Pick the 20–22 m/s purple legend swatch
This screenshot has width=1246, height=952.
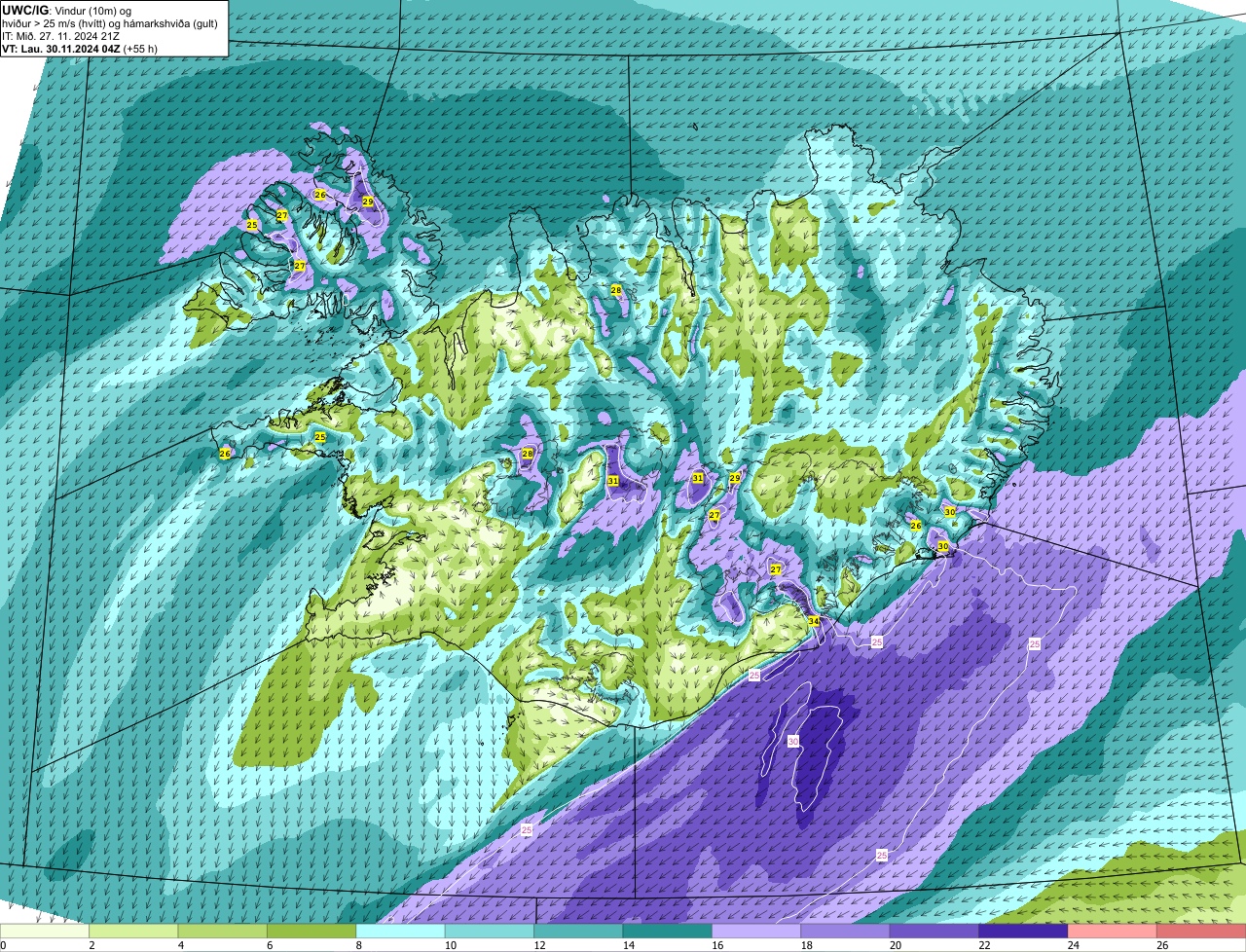[x=935, y=932]
